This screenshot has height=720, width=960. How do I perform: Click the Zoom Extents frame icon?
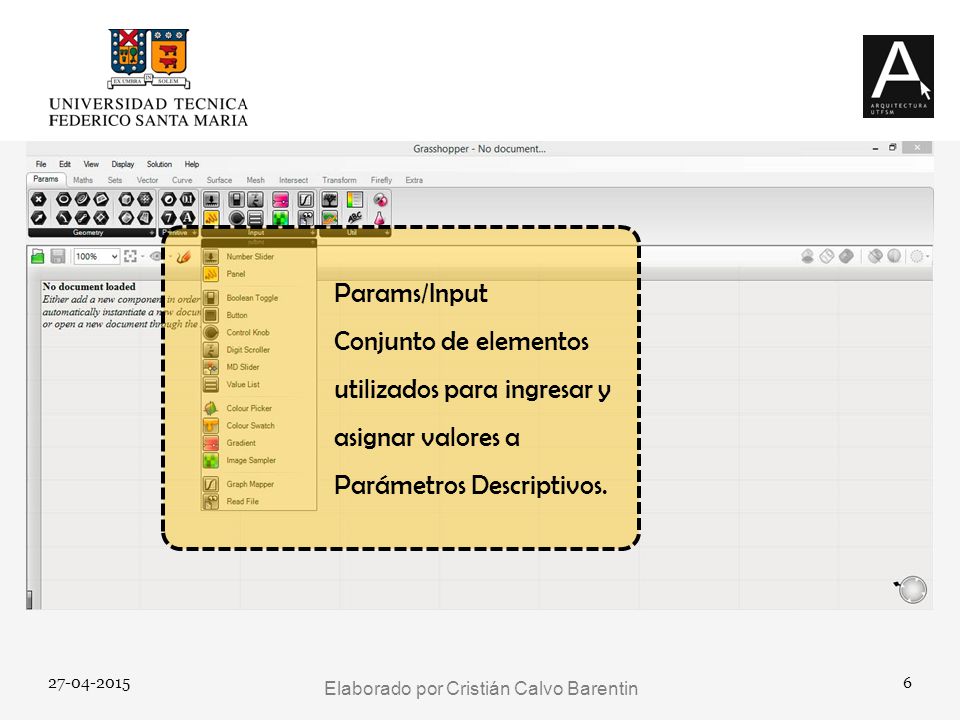pyautogui.click(x=130, y=257)
